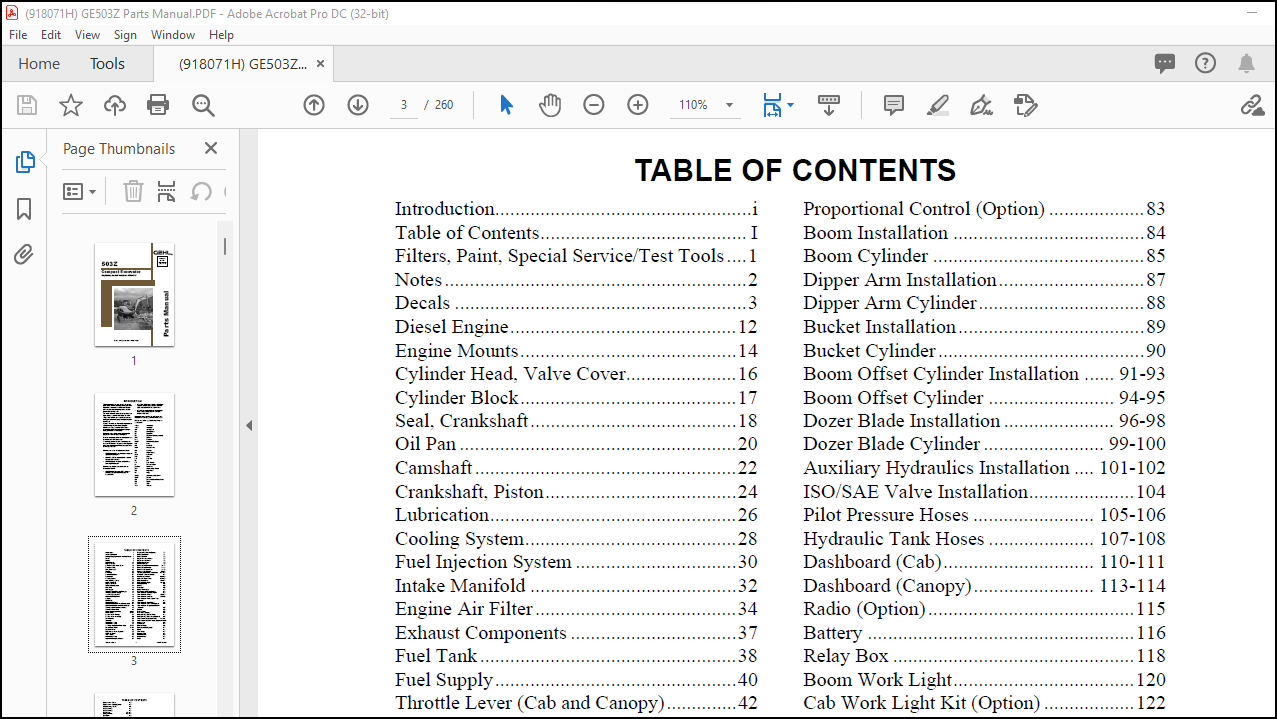The height and width of the screenshot is (719, 1277).
Task: Activate the selection arrow tool
Action: (x=506, y=105)
